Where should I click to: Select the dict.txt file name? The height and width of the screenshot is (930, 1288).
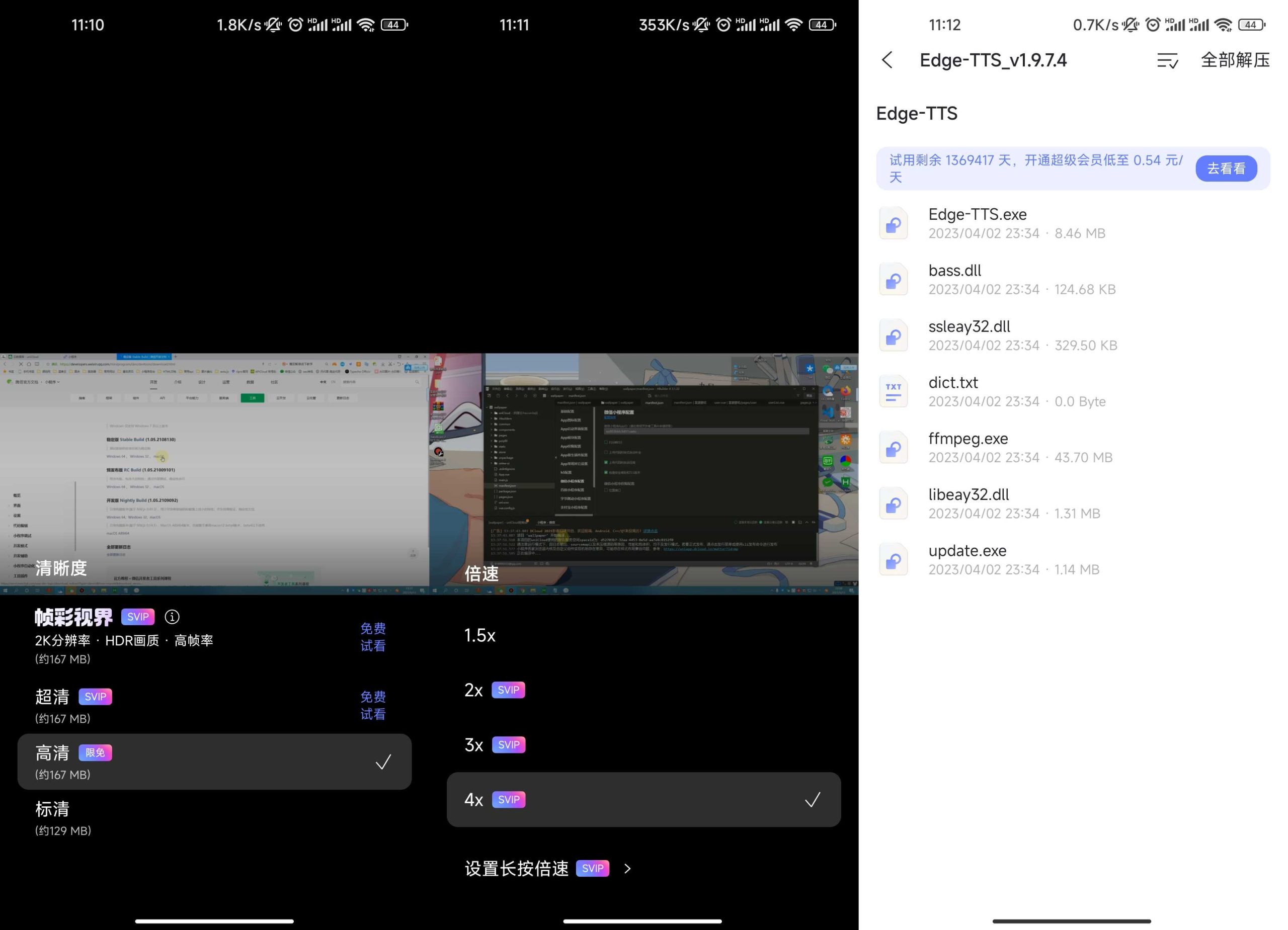[x=953, y=383]
